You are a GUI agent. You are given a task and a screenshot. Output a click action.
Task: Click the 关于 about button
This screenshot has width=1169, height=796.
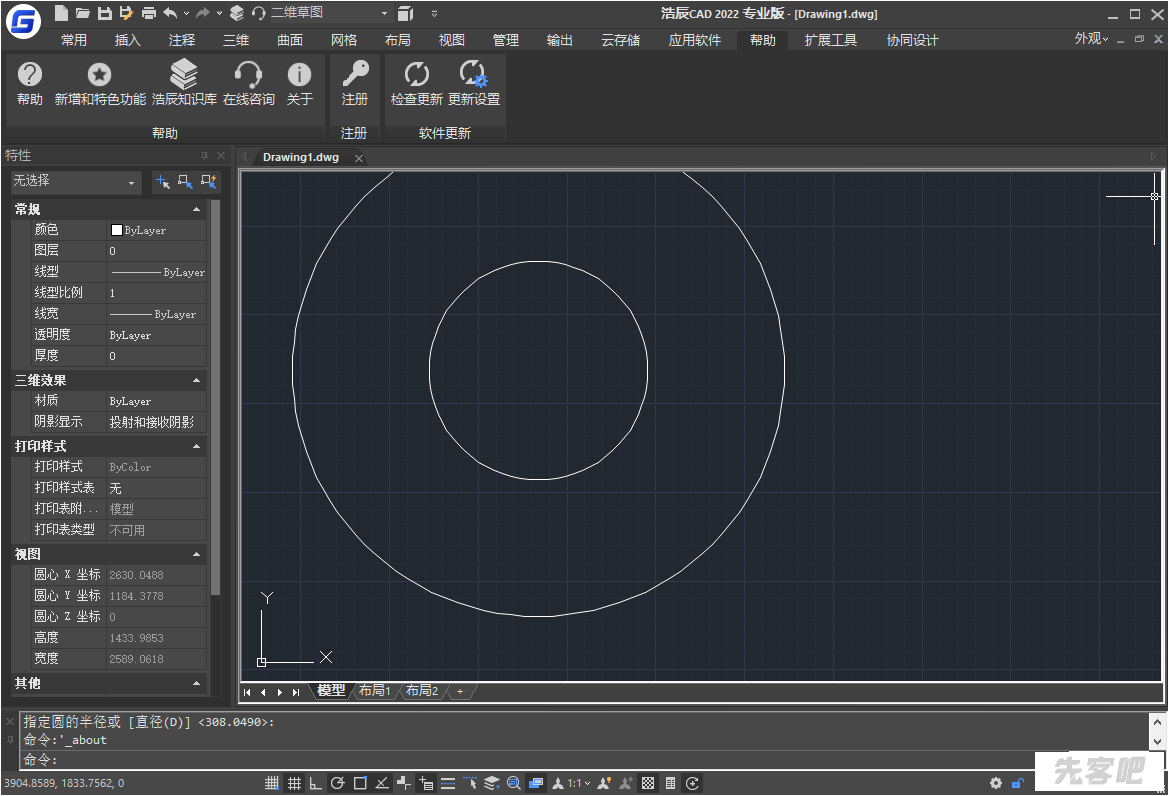(x=299, y=82)
